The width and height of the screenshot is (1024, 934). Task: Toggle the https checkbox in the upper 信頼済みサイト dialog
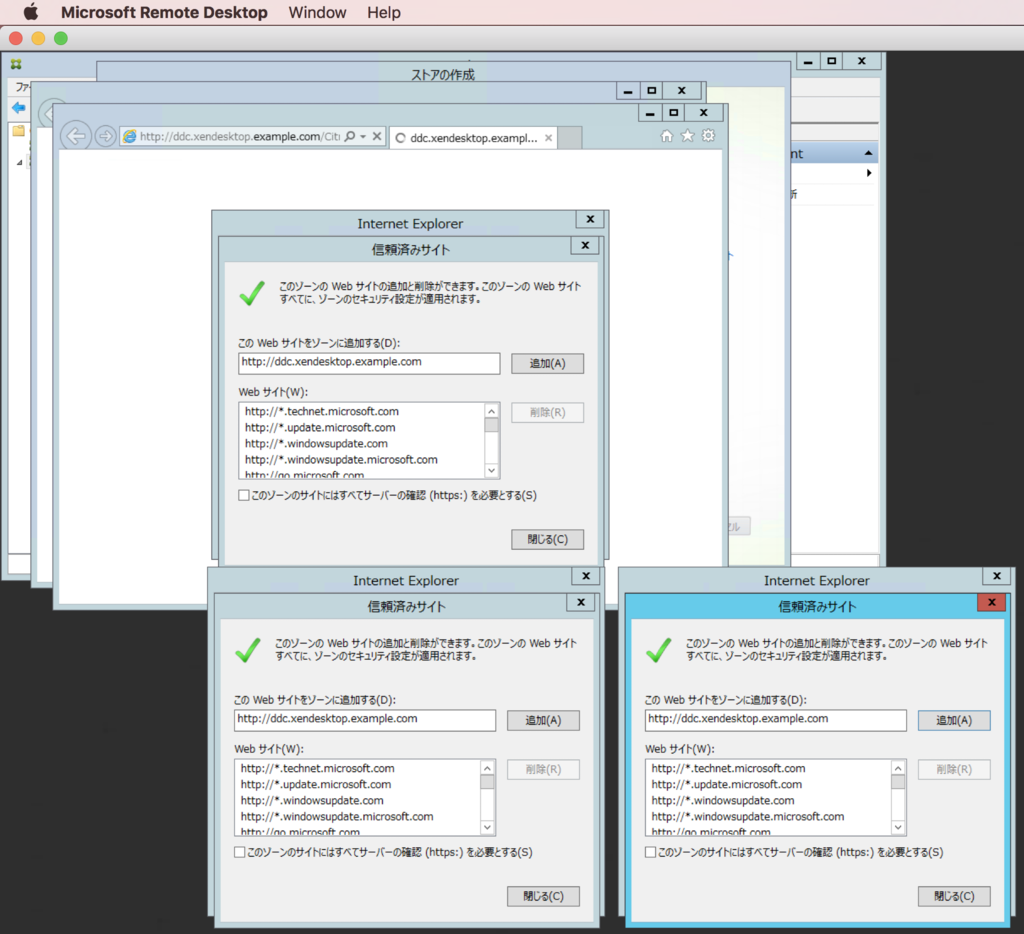244,495
